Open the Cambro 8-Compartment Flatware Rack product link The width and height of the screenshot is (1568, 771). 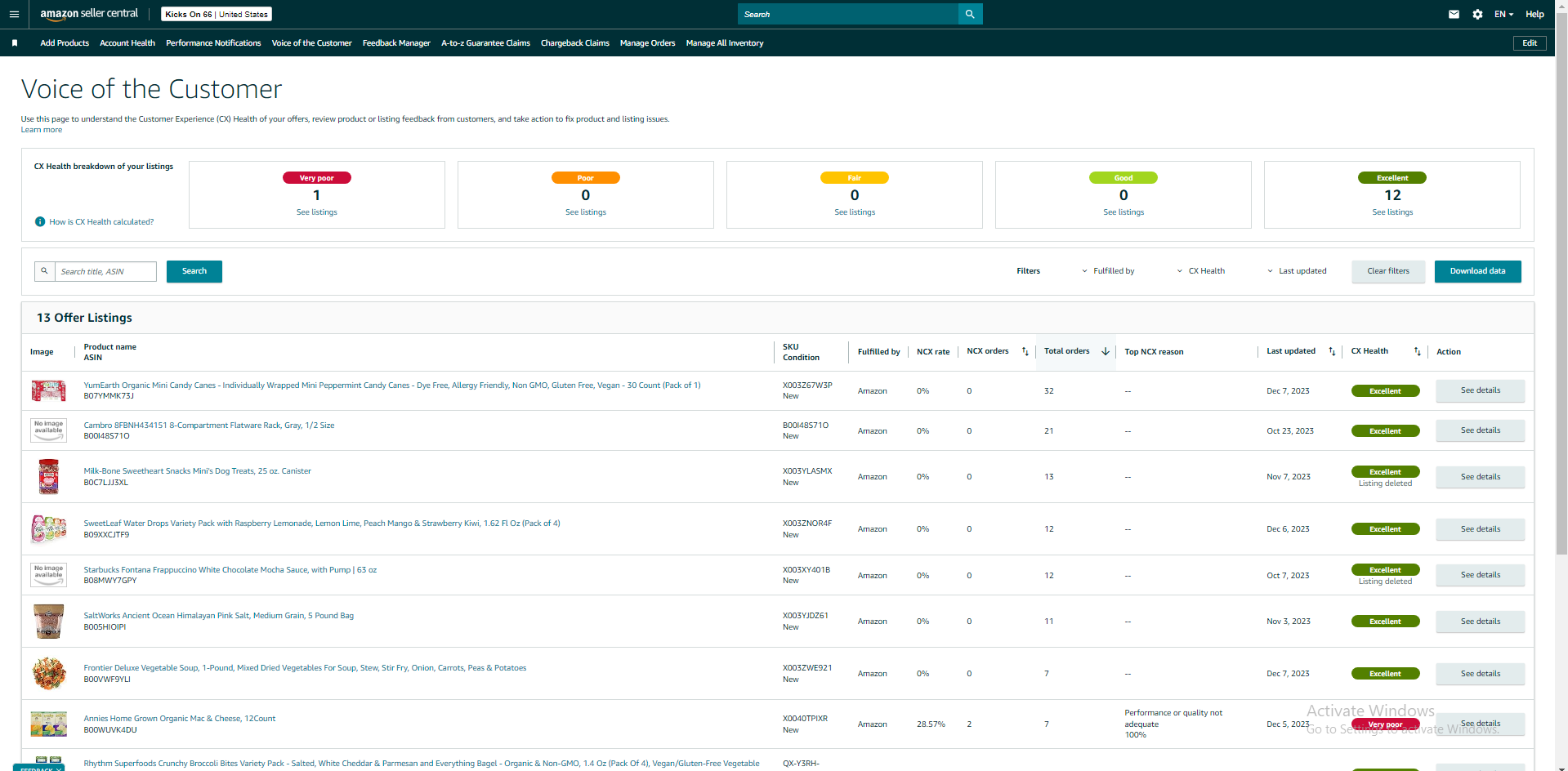pos(208,426)
